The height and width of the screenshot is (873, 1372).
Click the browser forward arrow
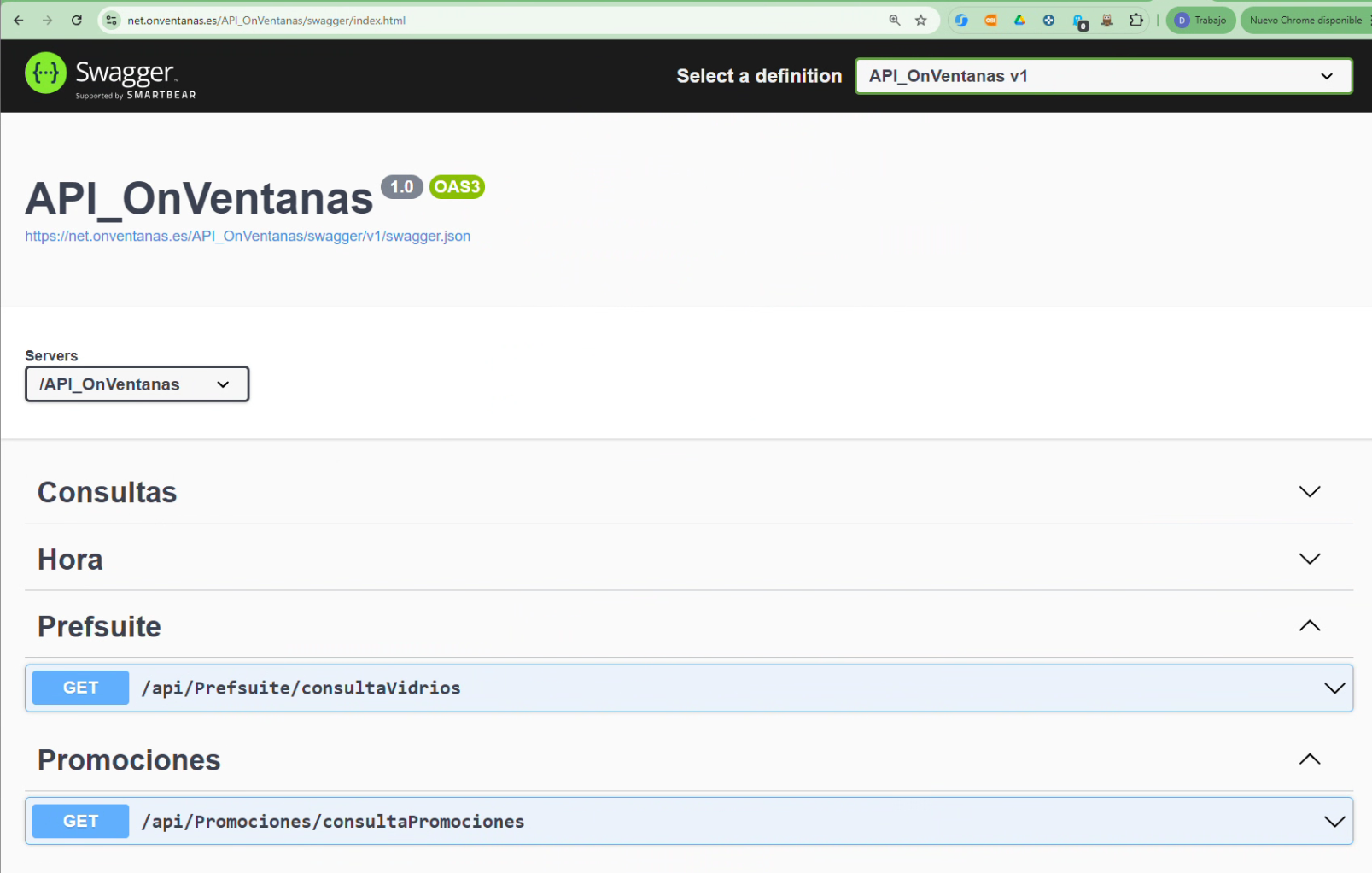click(x=48, y=20)
